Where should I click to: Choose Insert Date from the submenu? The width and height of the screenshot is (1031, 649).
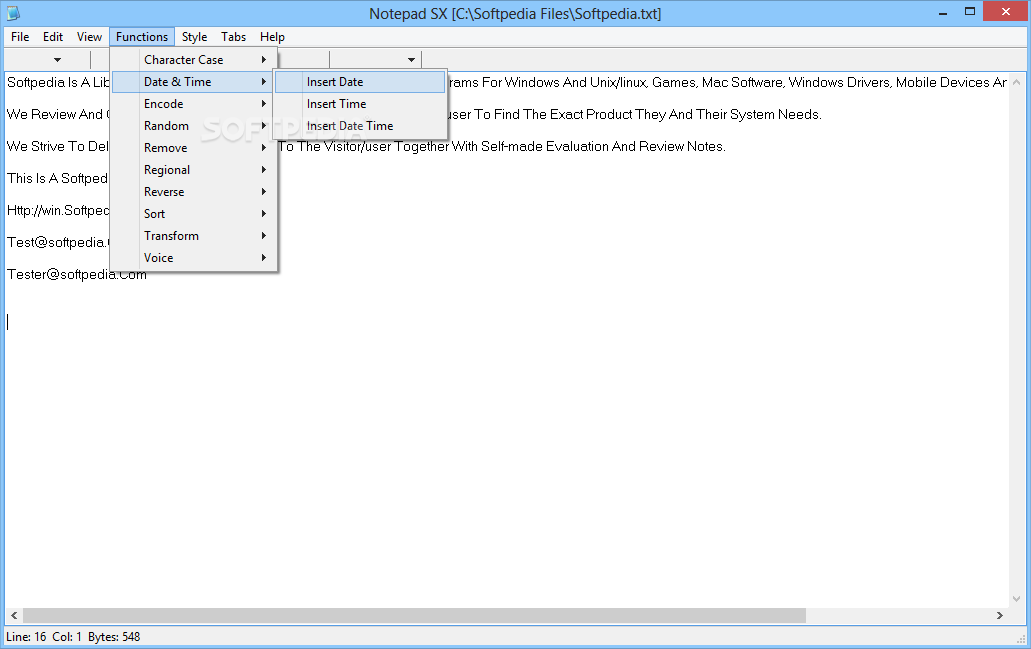(360, 82)
